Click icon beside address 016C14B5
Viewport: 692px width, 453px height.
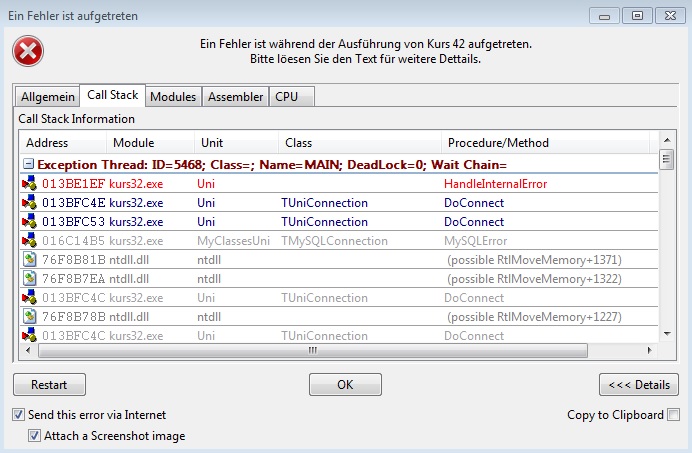tap(30, 241)
